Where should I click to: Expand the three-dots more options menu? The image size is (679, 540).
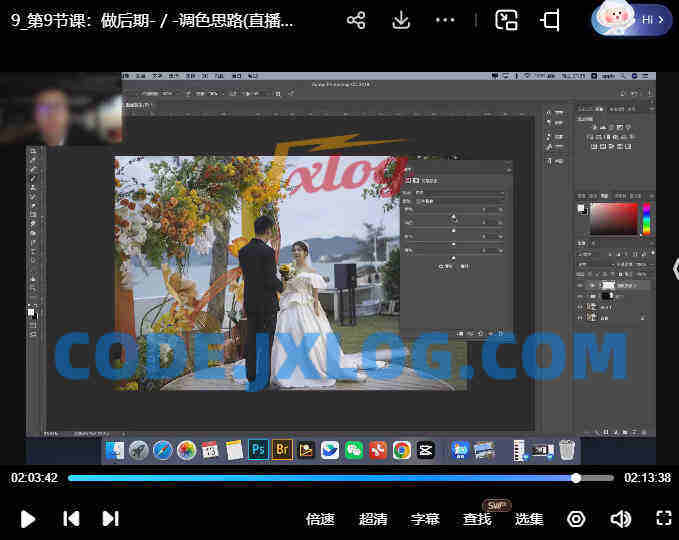[x=445, y=20]
